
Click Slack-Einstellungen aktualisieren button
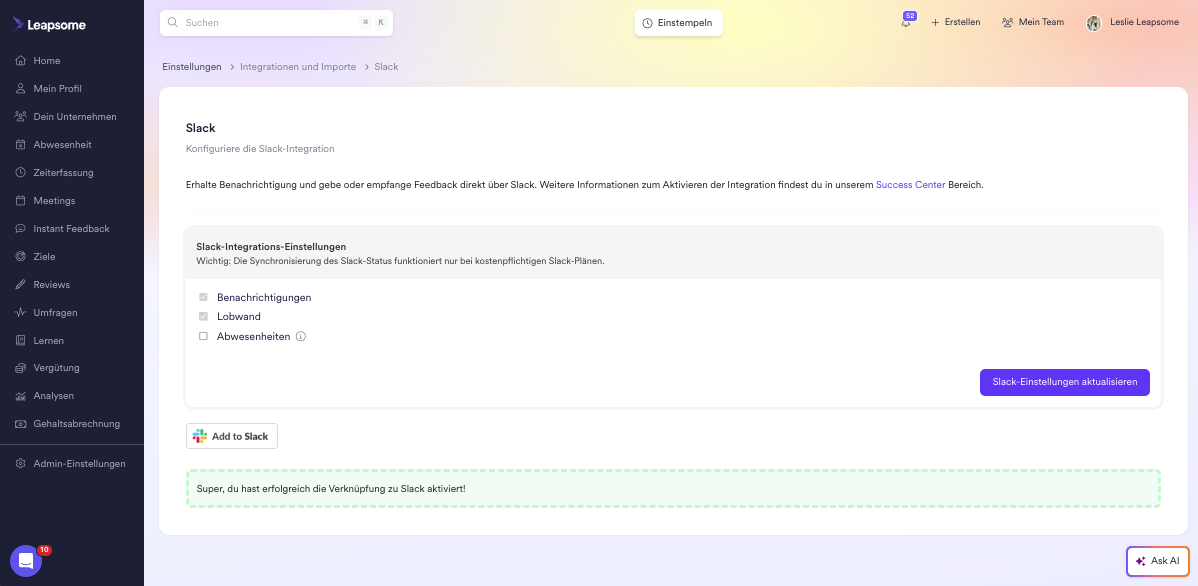(x=1064, y=382)
